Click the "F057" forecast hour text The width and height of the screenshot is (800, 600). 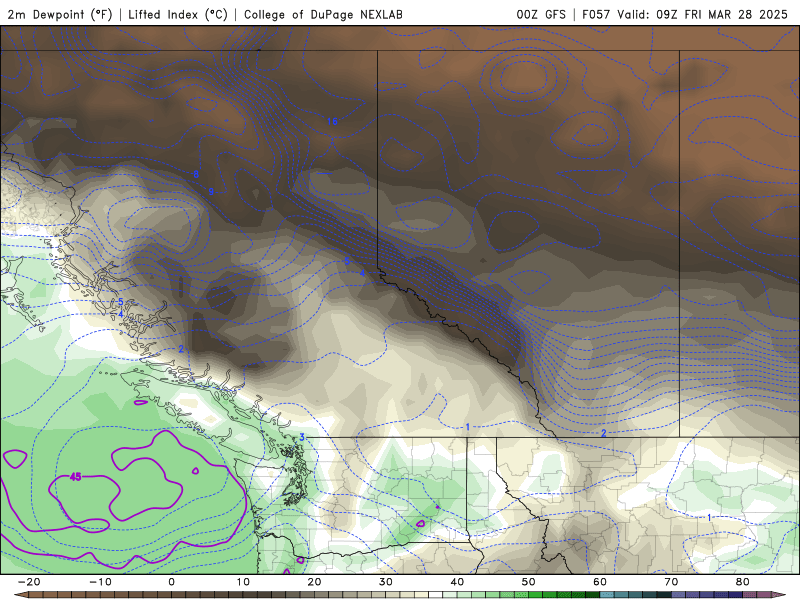click(x=596, y=14)
